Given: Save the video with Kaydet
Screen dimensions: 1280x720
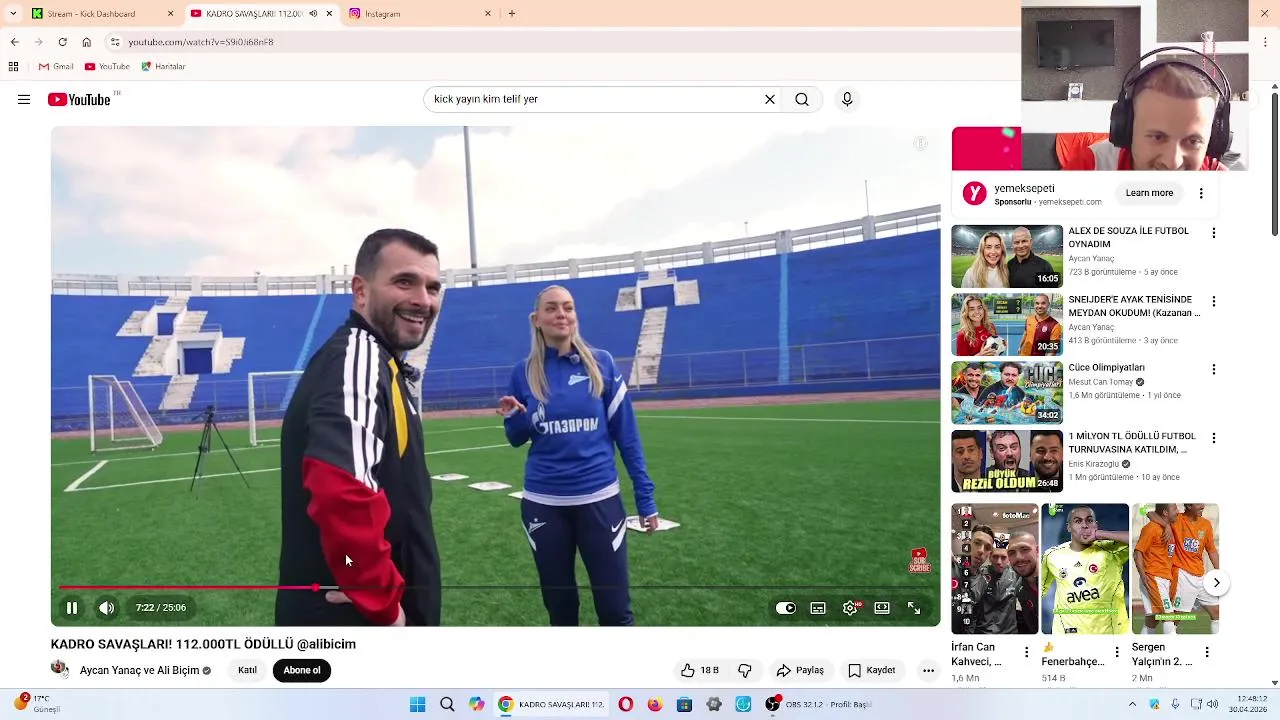Looking at the screenshot, I should coord(872,670).
